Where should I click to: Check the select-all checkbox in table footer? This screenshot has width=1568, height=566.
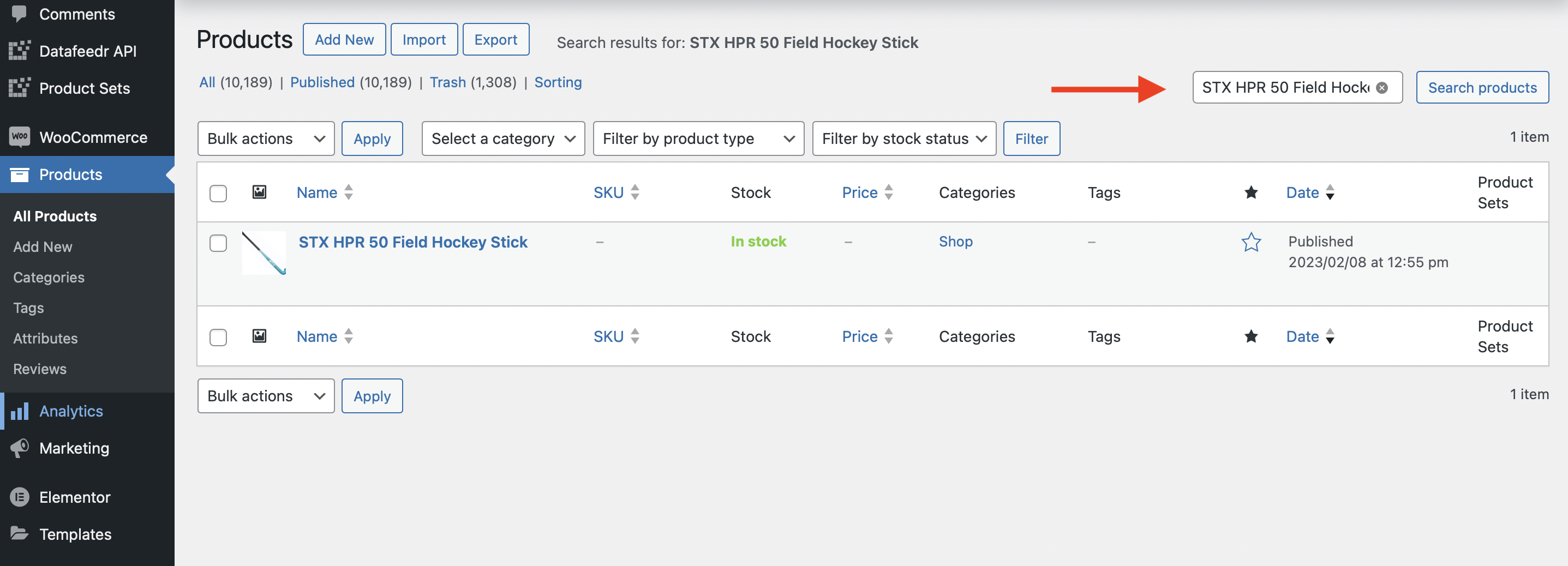[218, 337]
